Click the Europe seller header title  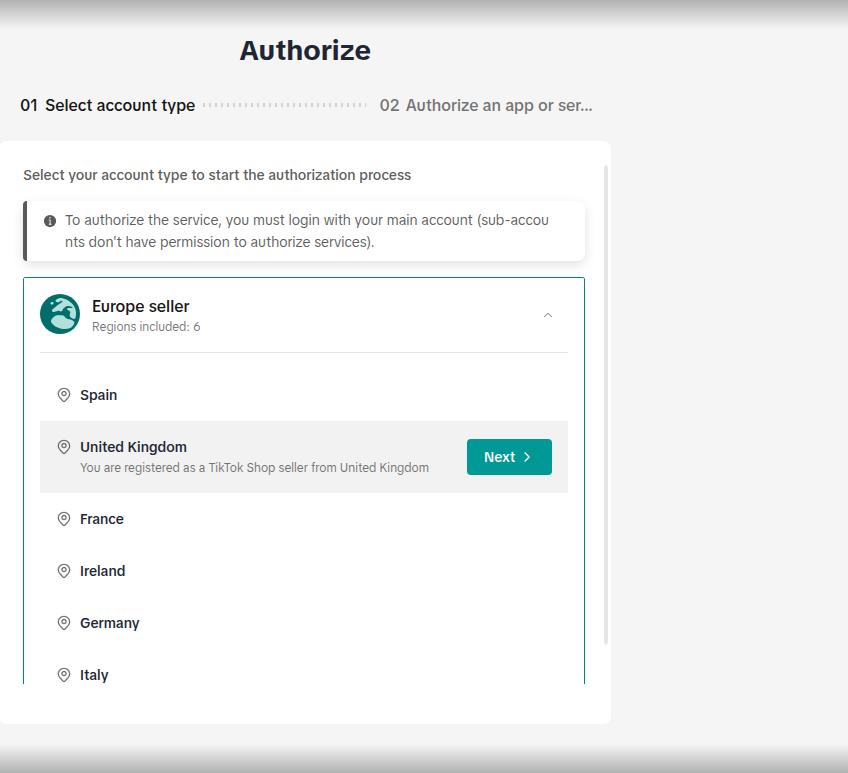[x=141, y=306]
